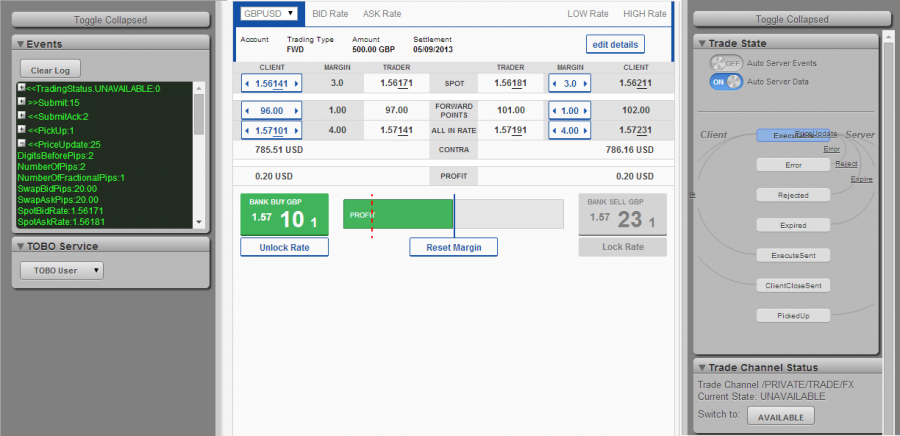Increase all-in ask margin 4.00
900x436 pixels.
(x=585, y=131)
